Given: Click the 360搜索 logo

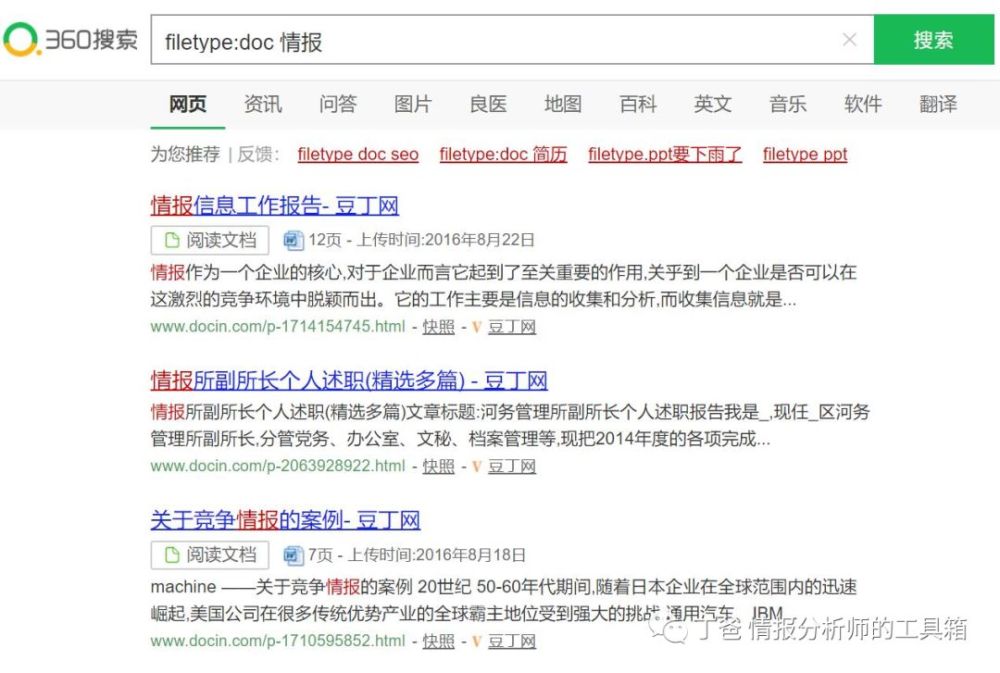Looking at the screenshot, I should [x=70, y=40].
